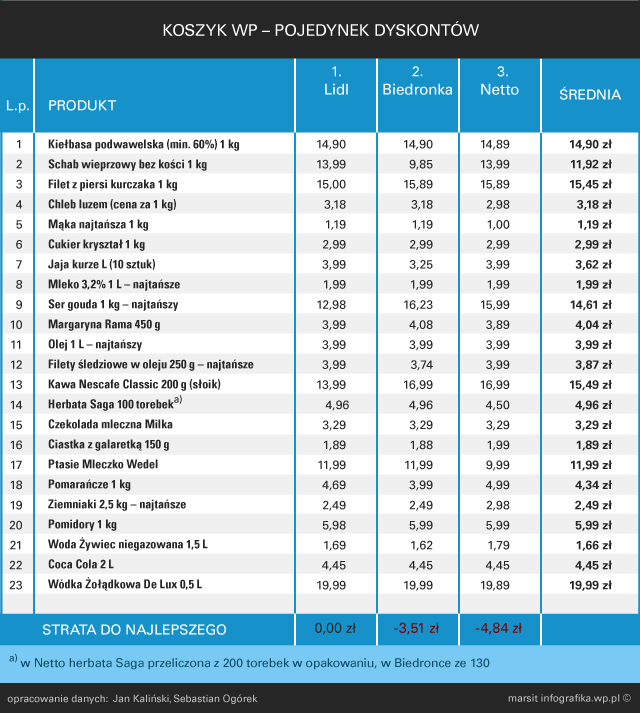Select Lidl price 13,99 for Kawa Nescafe
This screenshot has width=640, height=713.
[x=331, y=384]
